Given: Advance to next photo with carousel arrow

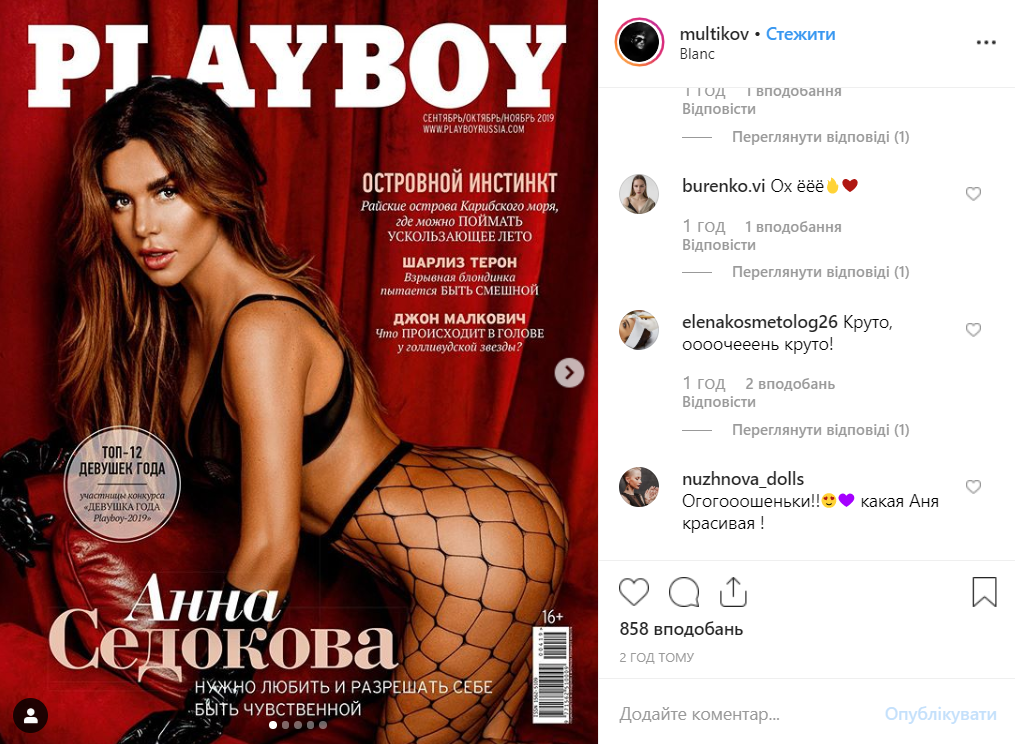Looking at the screenshot, I should point(569,372).
